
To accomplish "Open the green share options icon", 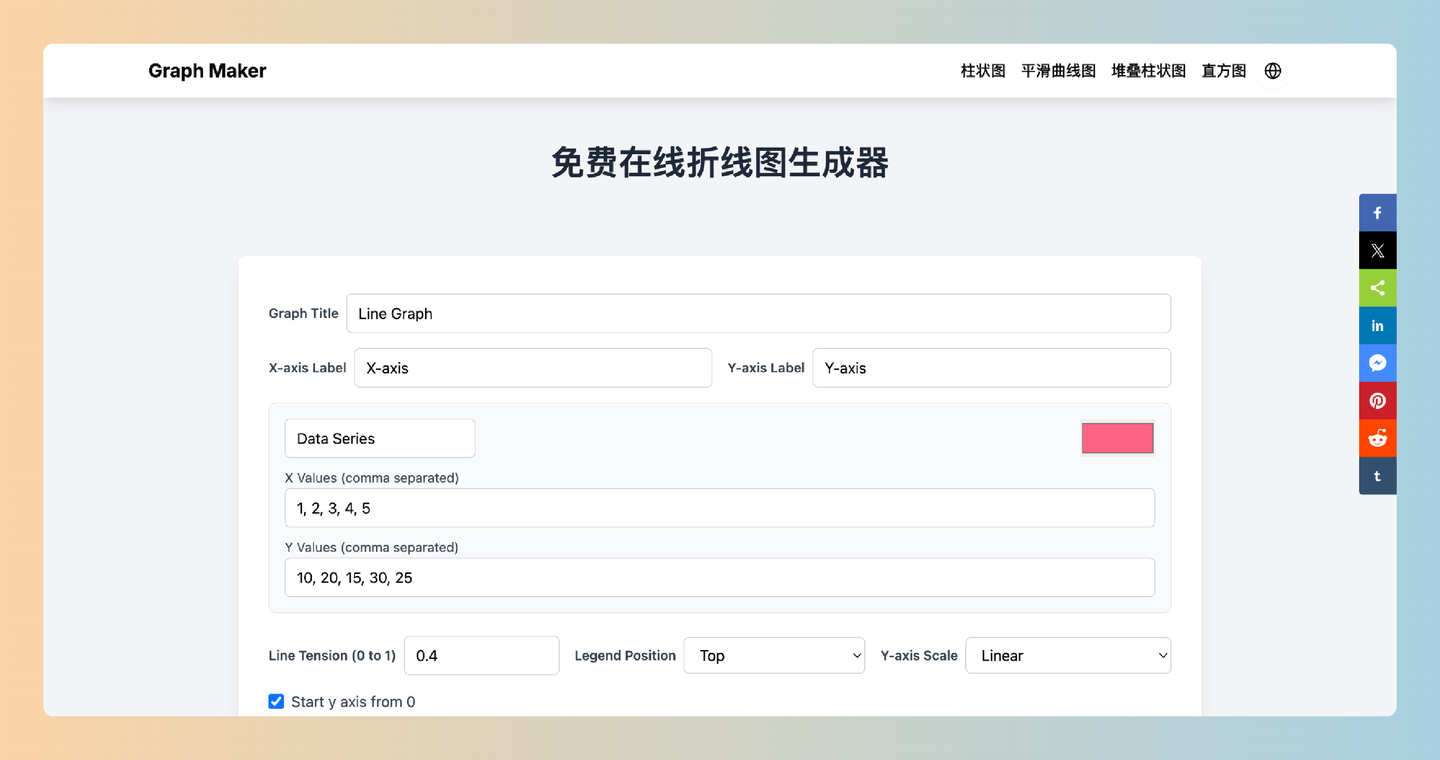I will [1377, 287].
